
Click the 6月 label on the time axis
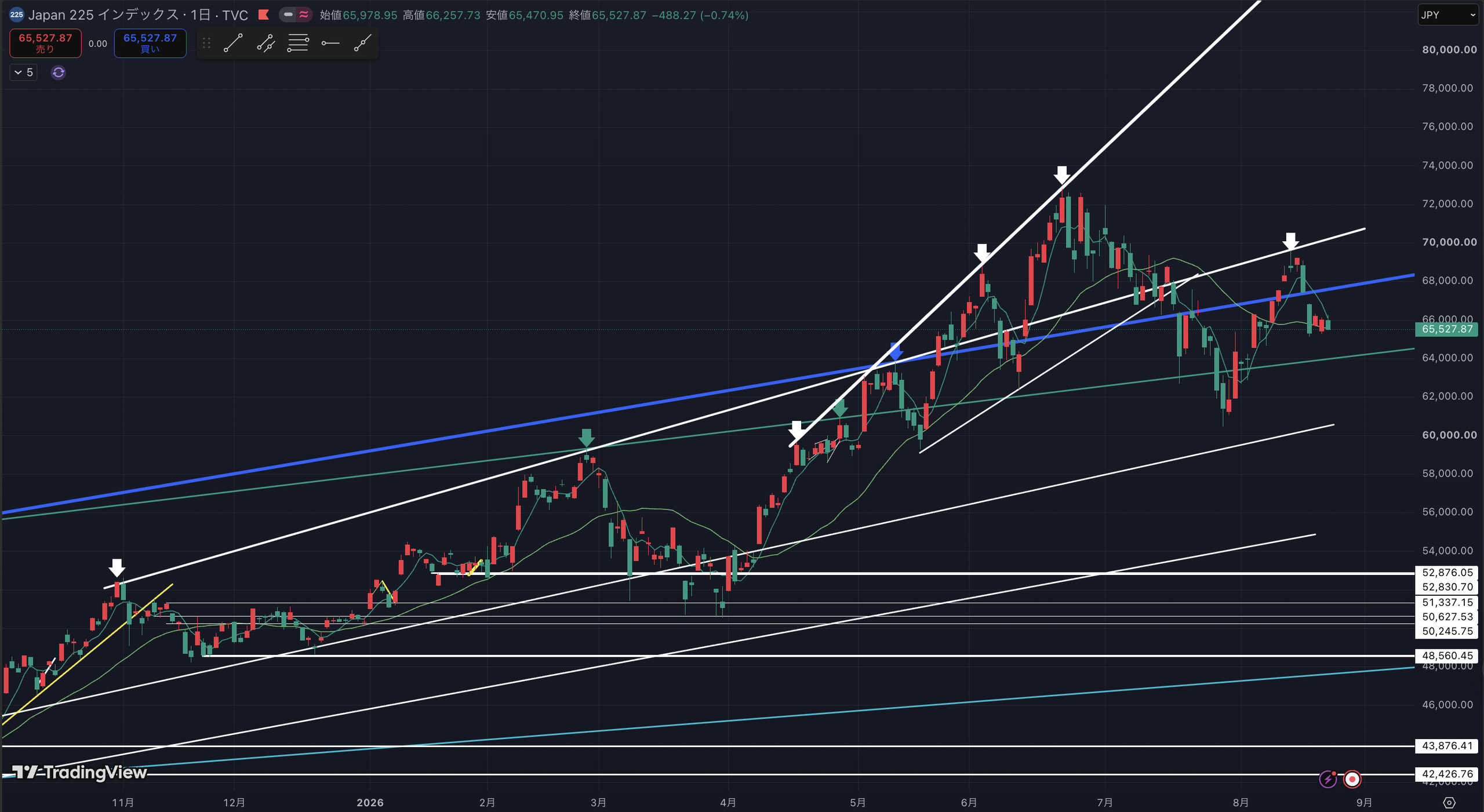coord(969,803)
